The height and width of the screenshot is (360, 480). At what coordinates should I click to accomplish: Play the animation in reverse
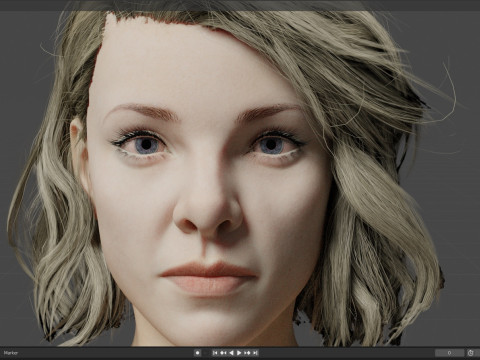[x=231, y=353]
